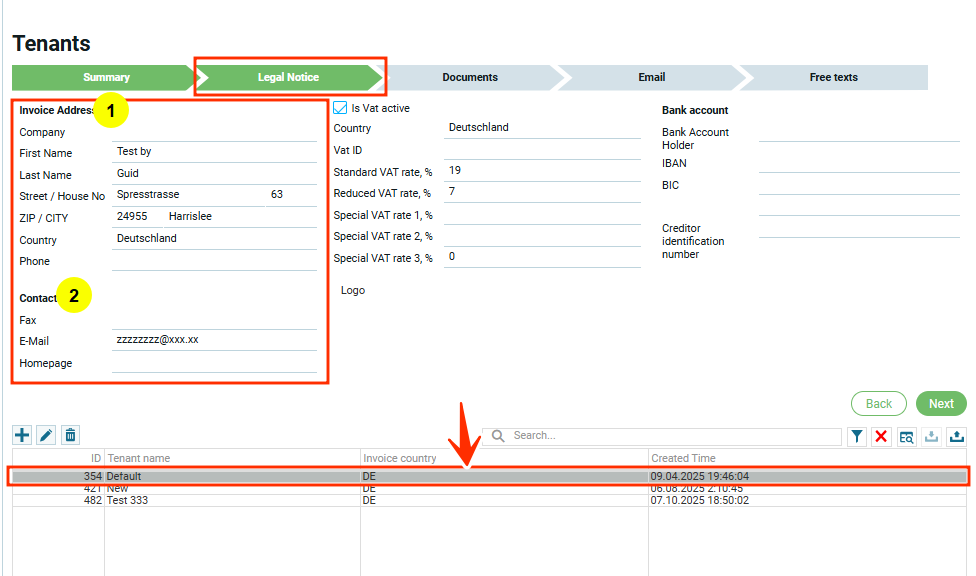Screen dimensions: 976x576
Task: Go to the Email step tab
Action: click(x=651, y=77)
